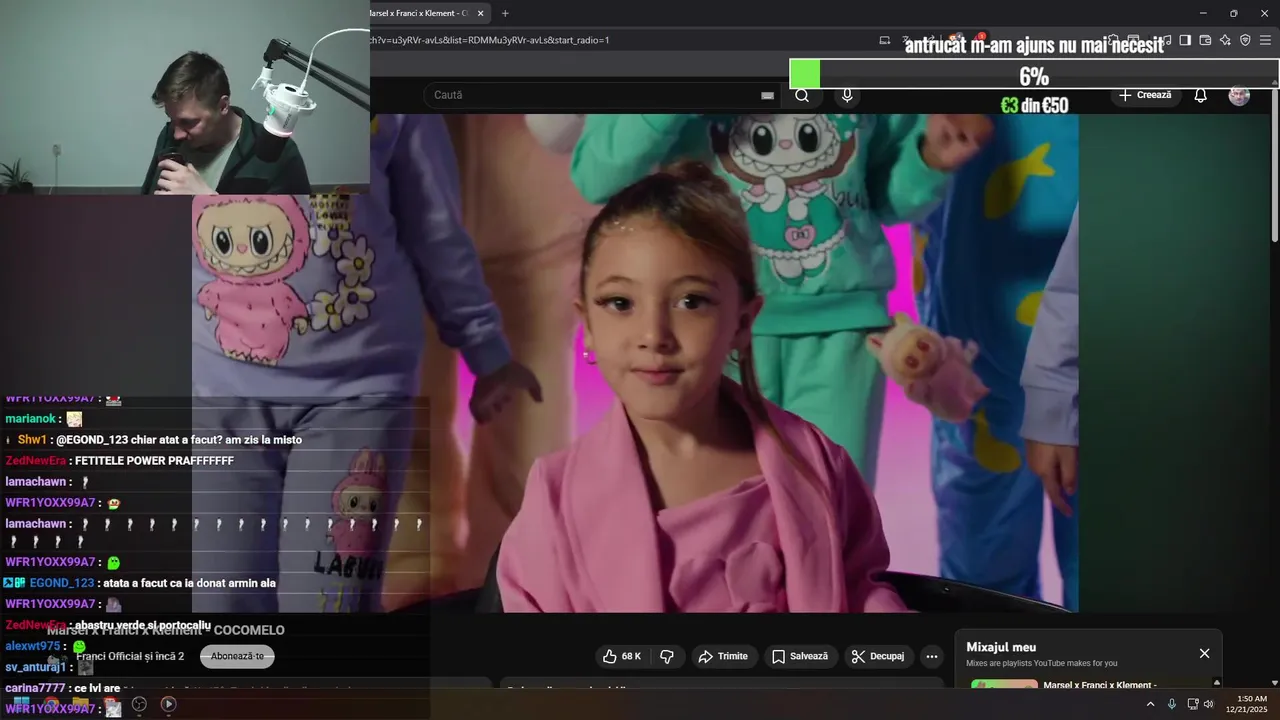This screenshot has height=720, width=1280.
Task: Open the network icon in system tray
Action: (1192, 704)
